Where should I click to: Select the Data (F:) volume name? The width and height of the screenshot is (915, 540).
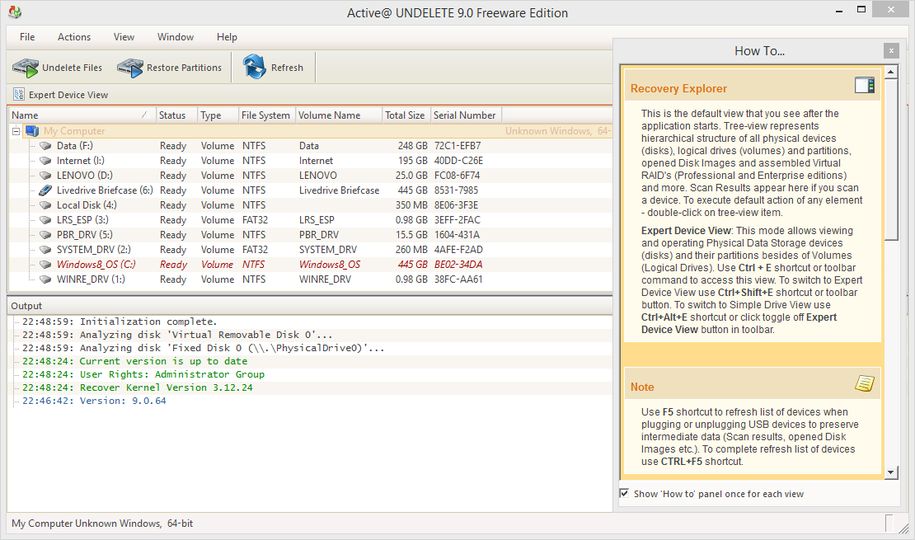point(74,146)
